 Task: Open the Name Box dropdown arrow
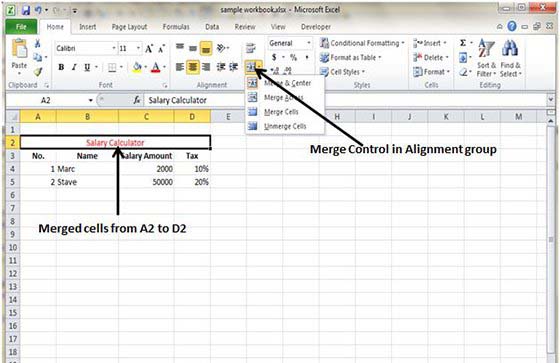pos(90,100)
